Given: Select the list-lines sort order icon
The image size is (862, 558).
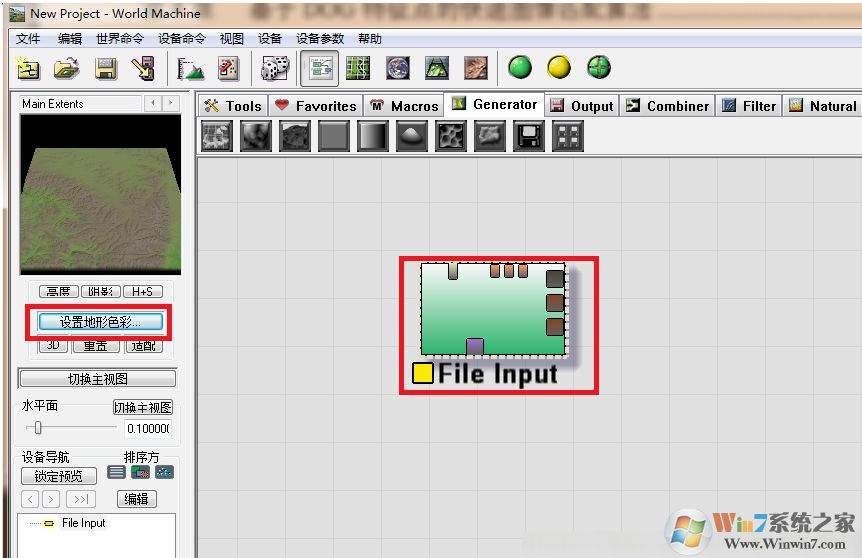Looking at the screenshot, I should pyautogui.click(x=116, y=472).
